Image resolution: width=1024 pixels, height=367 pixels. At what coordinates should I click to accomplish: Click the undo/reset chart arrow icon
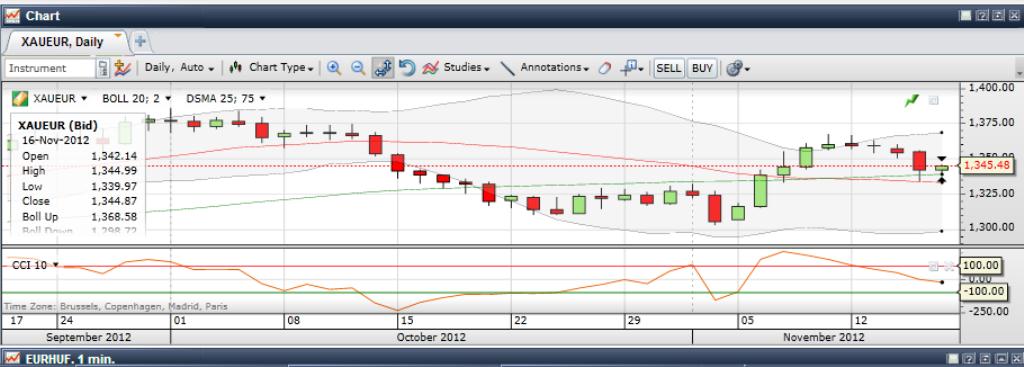(407, 68)
